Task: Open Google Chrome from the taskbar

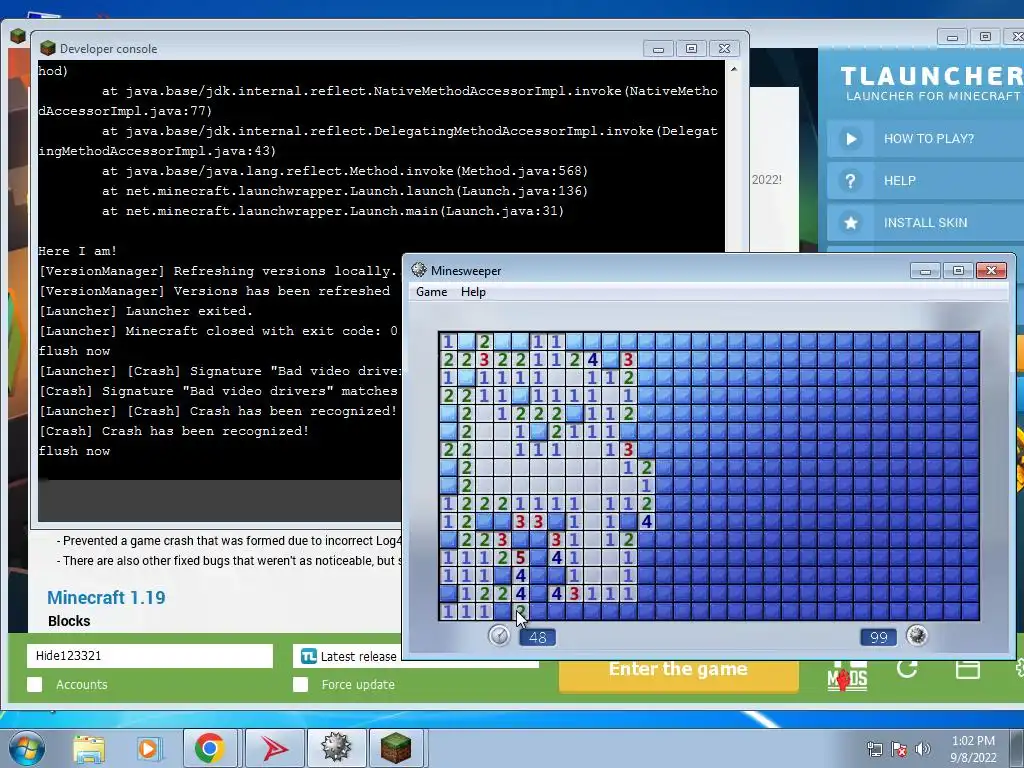Action: pos(209,748)
